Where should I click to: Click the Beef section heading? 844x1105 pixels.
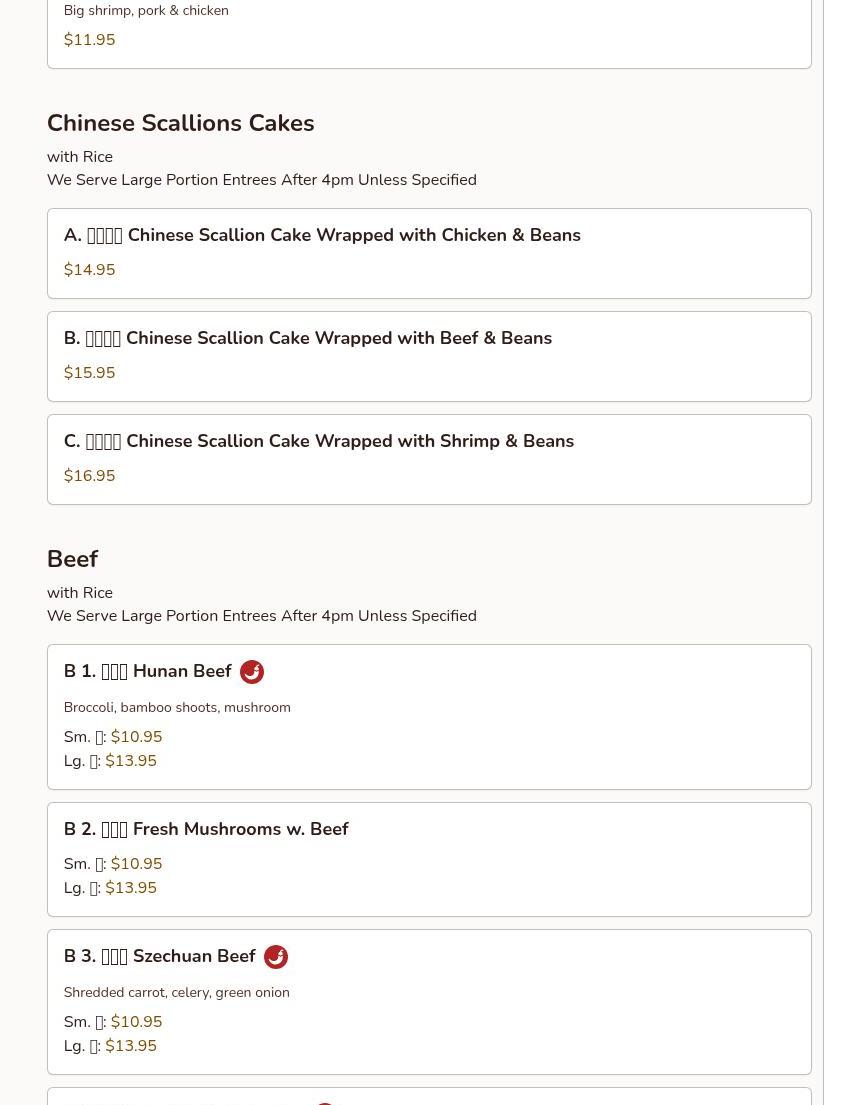[x=73, y=559]
